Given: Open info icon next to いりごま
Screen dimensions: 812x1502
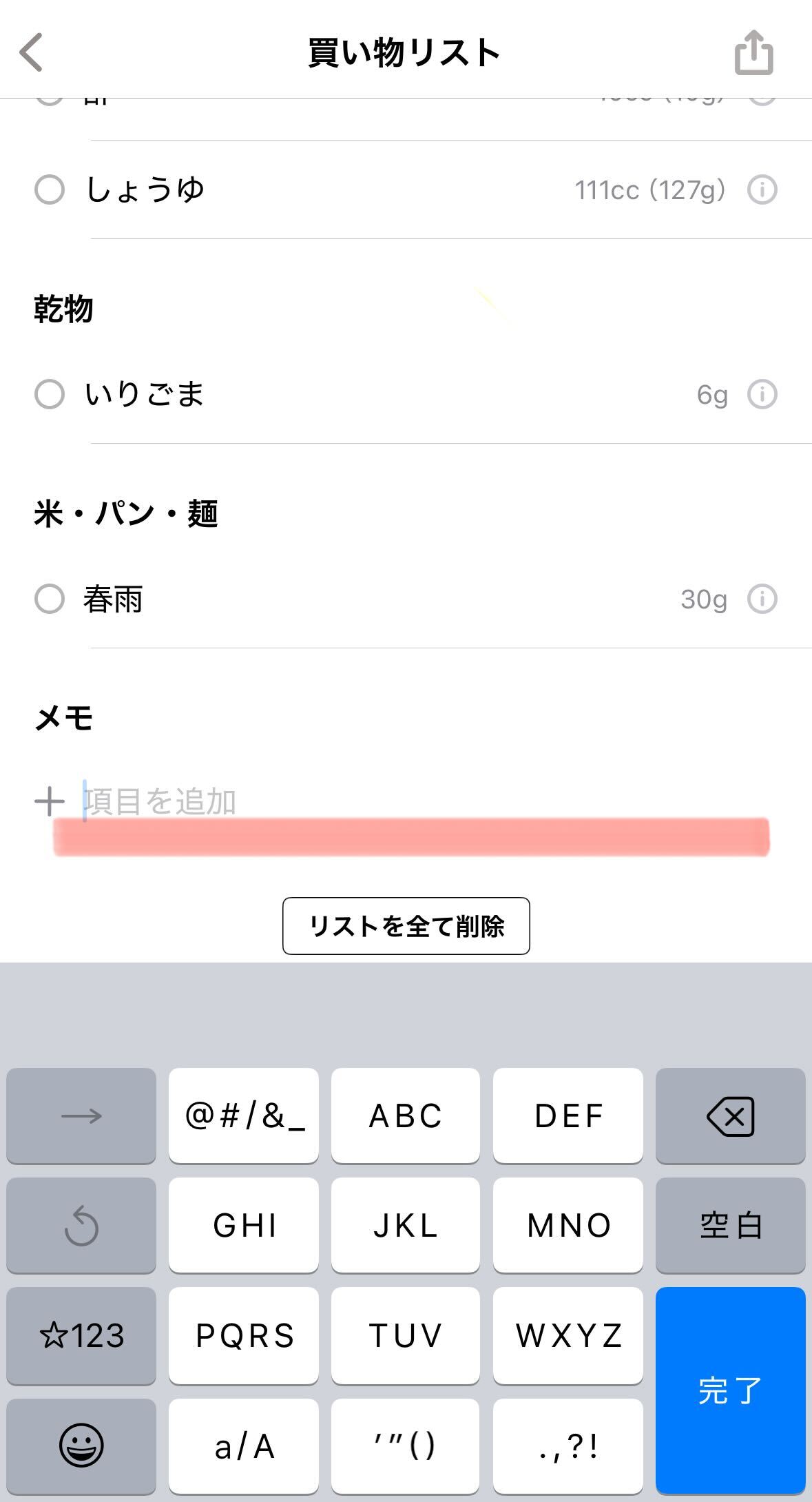Looking at the screenshot, I should pos(762,394).
